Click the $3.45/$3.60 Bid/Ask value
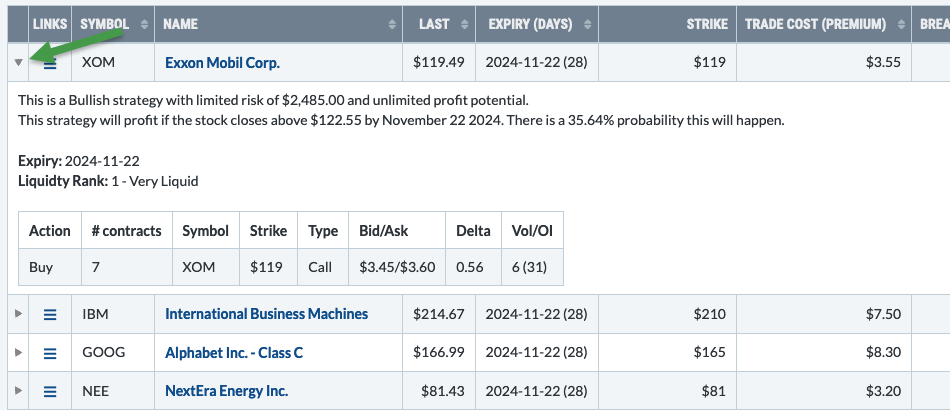Image resolution: width=950 pixels, height=410 pixels. tap(397, 267)
